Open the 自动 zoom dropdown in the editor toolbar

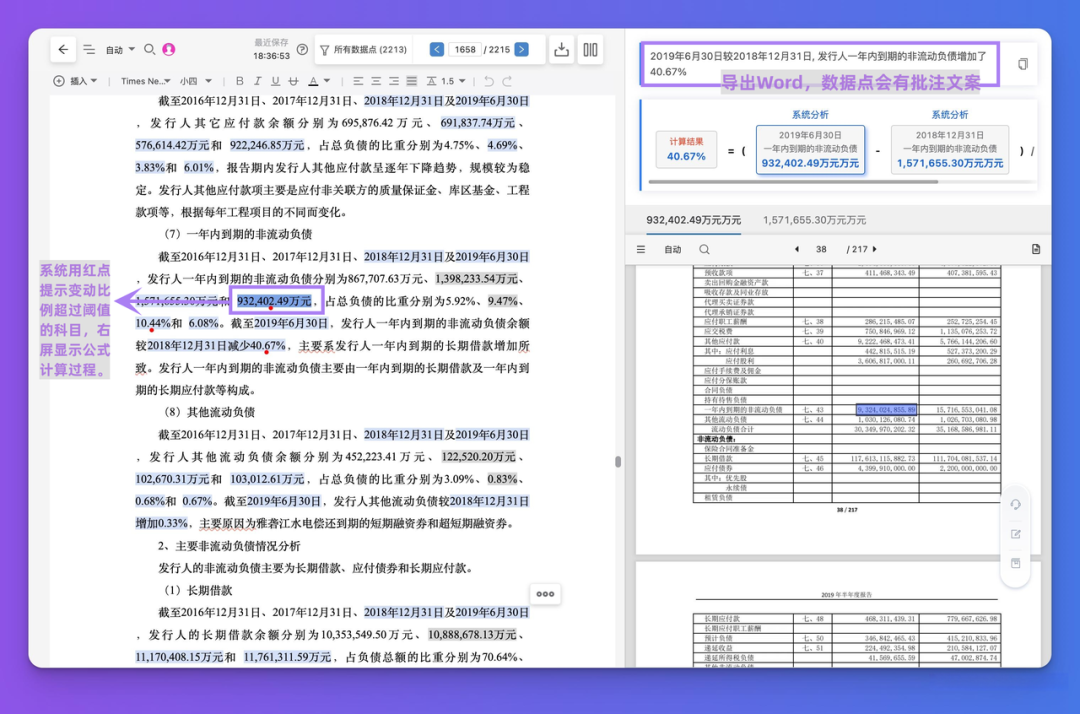pyautogui.click(x=120, y=50)
